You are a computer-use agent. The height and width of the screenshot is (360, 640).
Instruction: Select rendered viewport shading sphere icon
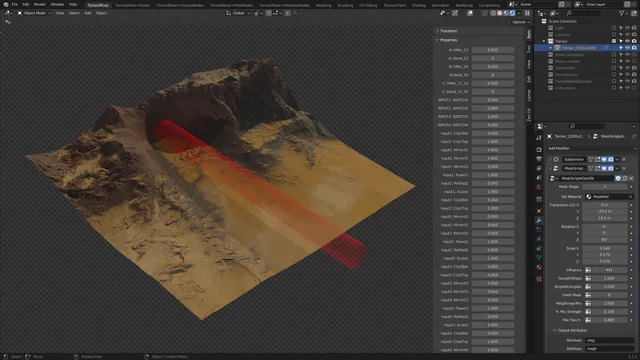(512, 13)
